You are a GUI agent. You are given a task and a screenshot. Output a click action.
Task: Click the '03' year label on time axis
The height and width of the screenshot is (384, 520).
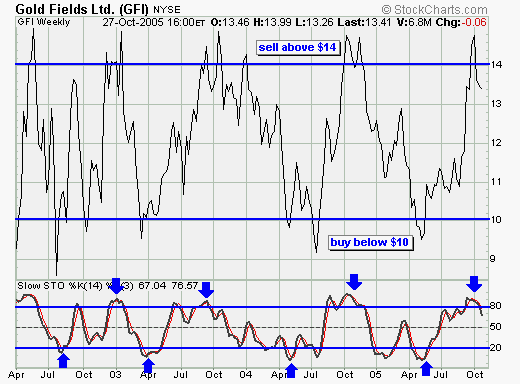[115, 375]
